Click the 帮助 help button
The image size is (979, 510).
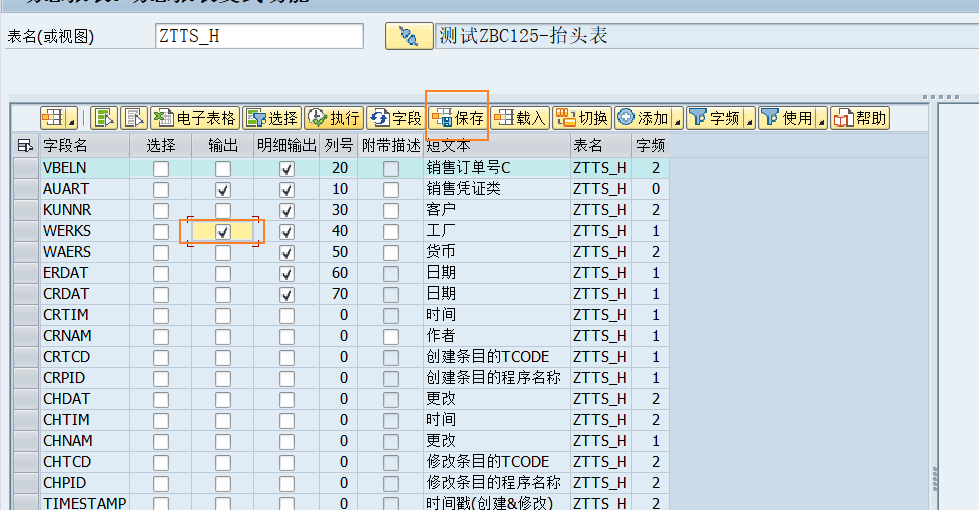point(860,118)
